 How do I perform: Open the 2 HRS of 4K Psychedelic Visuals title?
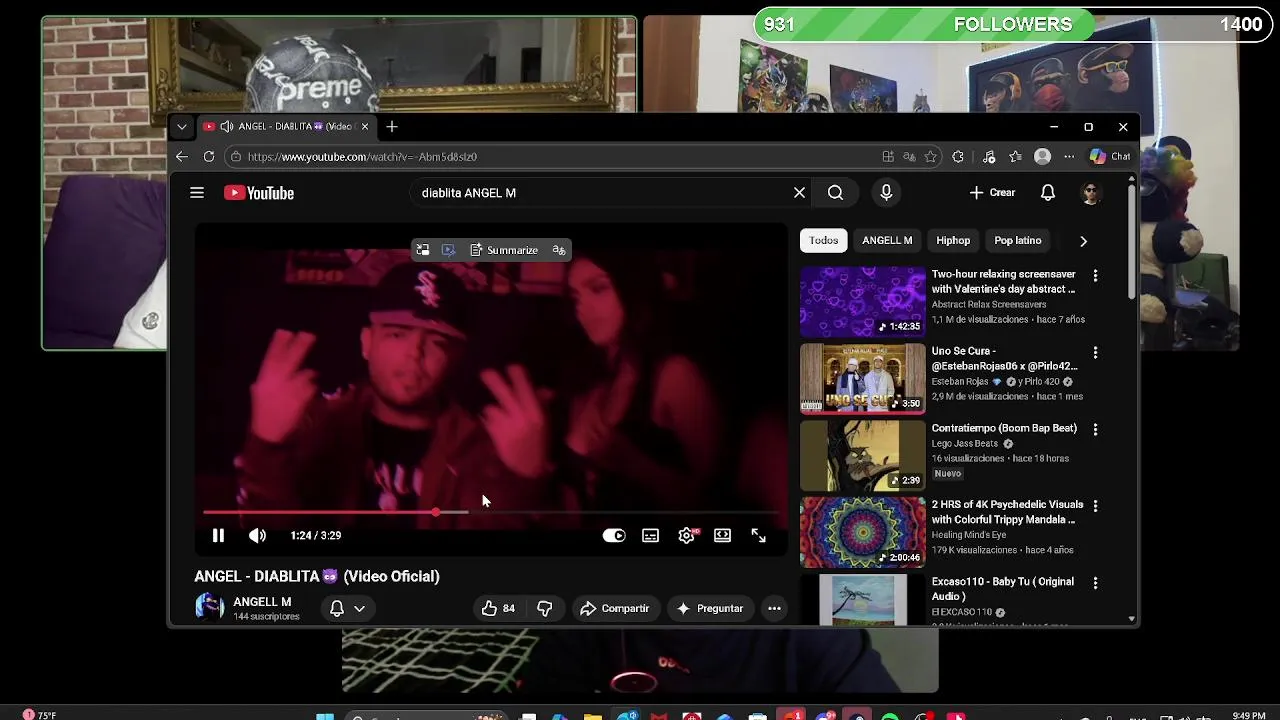pyautogui.click(x=1007, y=512)
